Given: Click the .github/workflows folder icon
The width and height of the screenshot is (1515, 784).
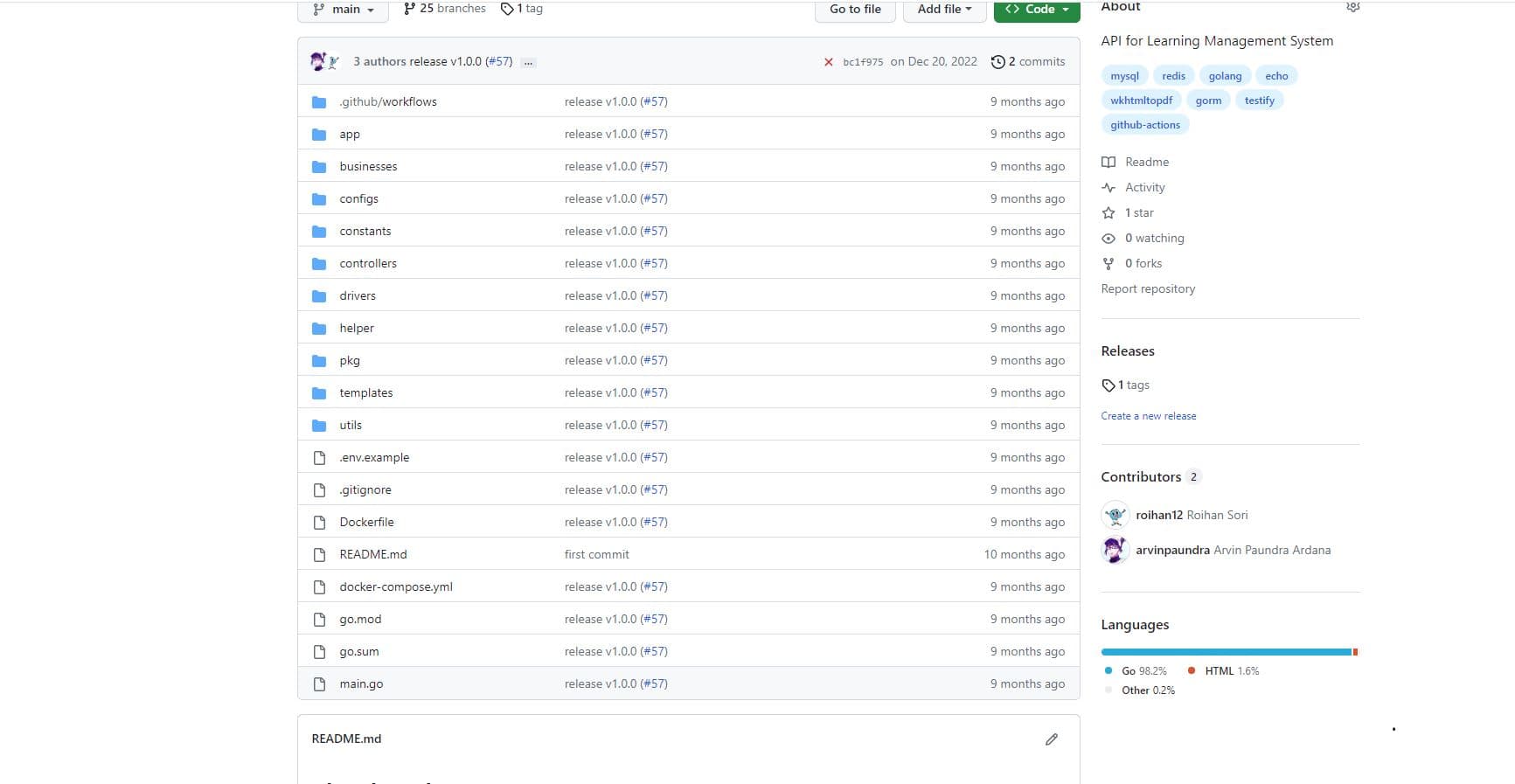Looking at the screenshot, I should 319,102.
